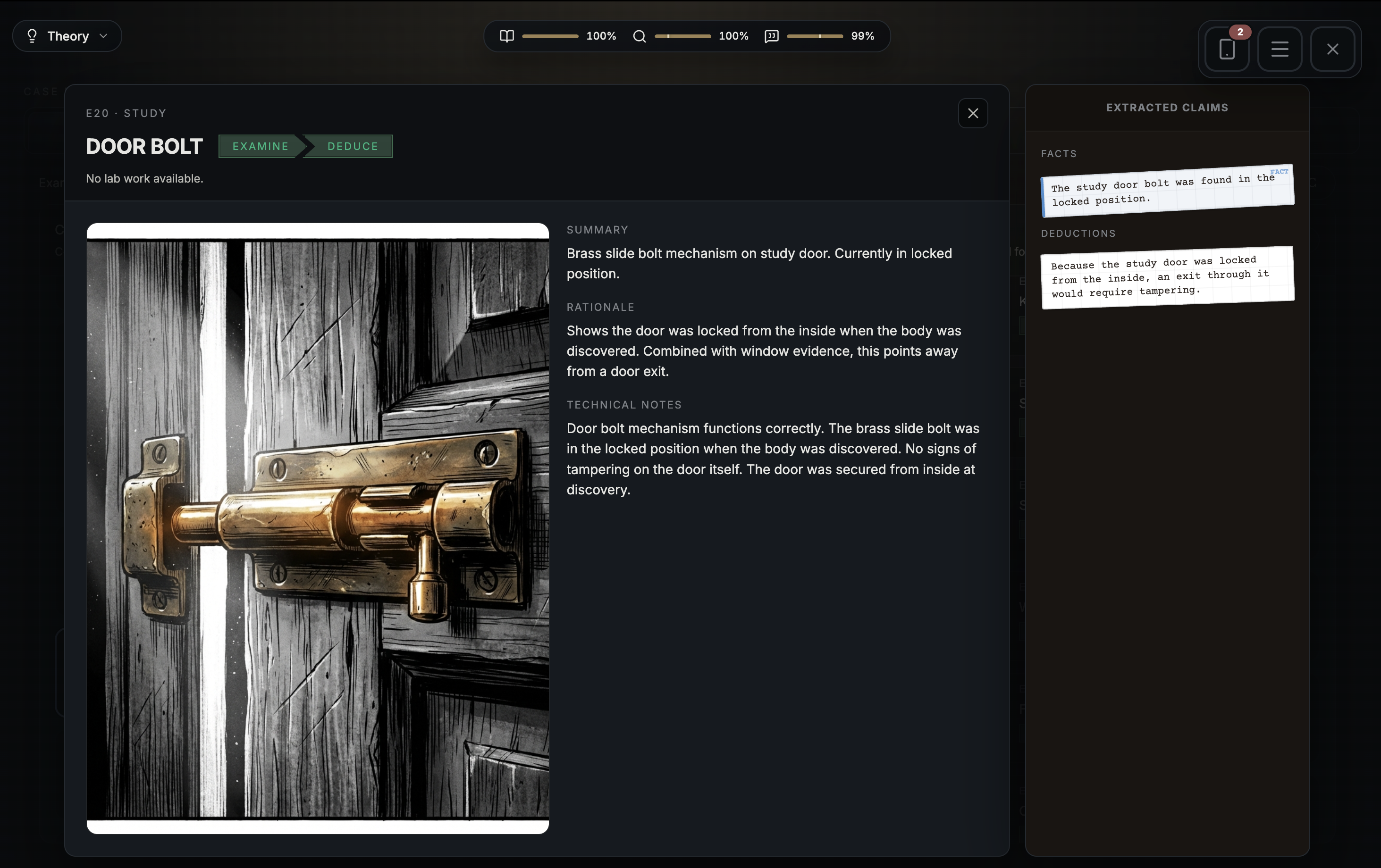Close the Door Bolt evidence window
The height and width of the screenshot is (868, 1381).
[973, 113]
